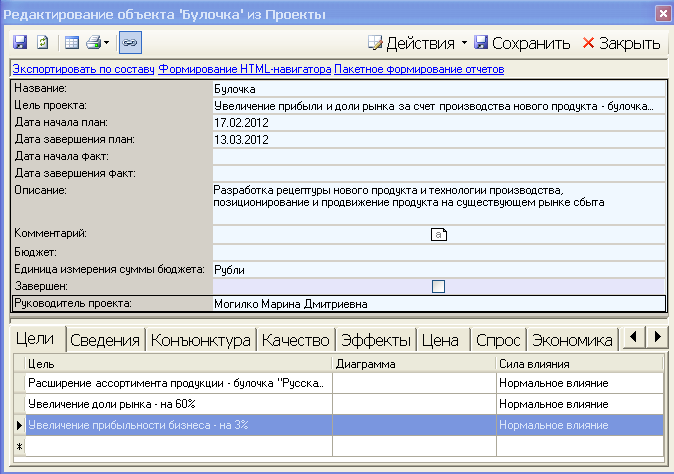Viewport: 674px width, 474px height.
Task: Click the refresh document icon
Action: coord(42,43)
